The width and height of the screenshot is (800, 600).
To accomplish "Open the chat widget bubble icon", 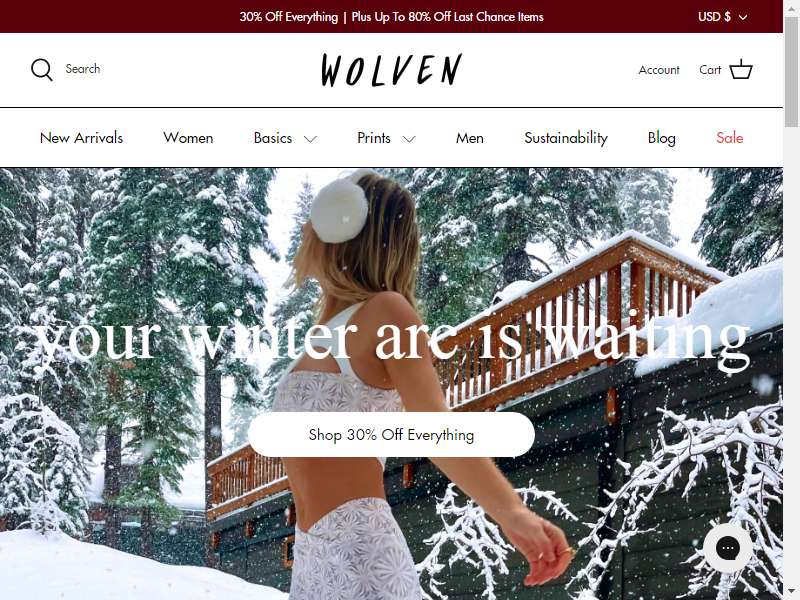I will [x=728, y=548].
